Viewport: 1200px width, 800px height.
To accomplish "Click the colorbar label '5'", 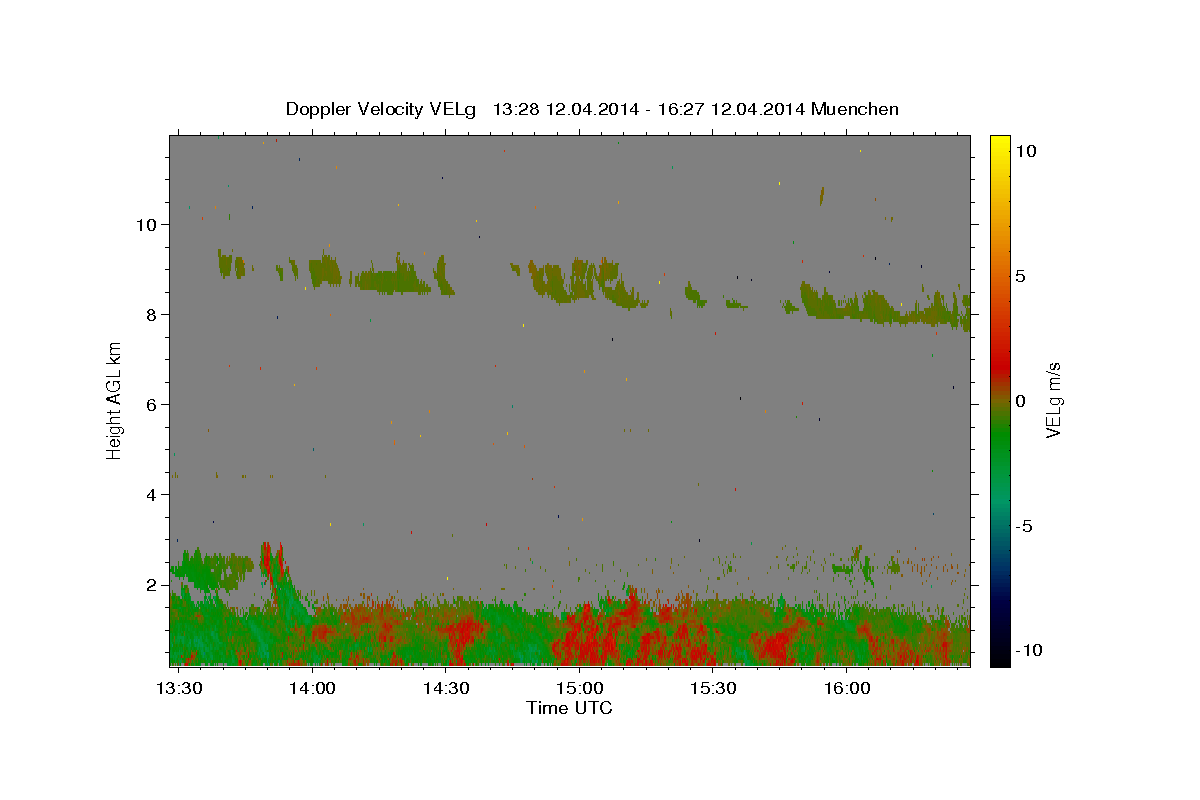I will [x=1020, y=276].
